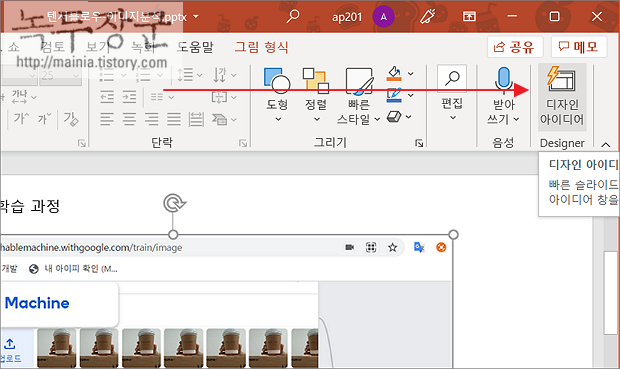Image resolution: width=620 pixels, height=369 pixels.
Task: Align paragraph text to the right
Action: point(151,119)
